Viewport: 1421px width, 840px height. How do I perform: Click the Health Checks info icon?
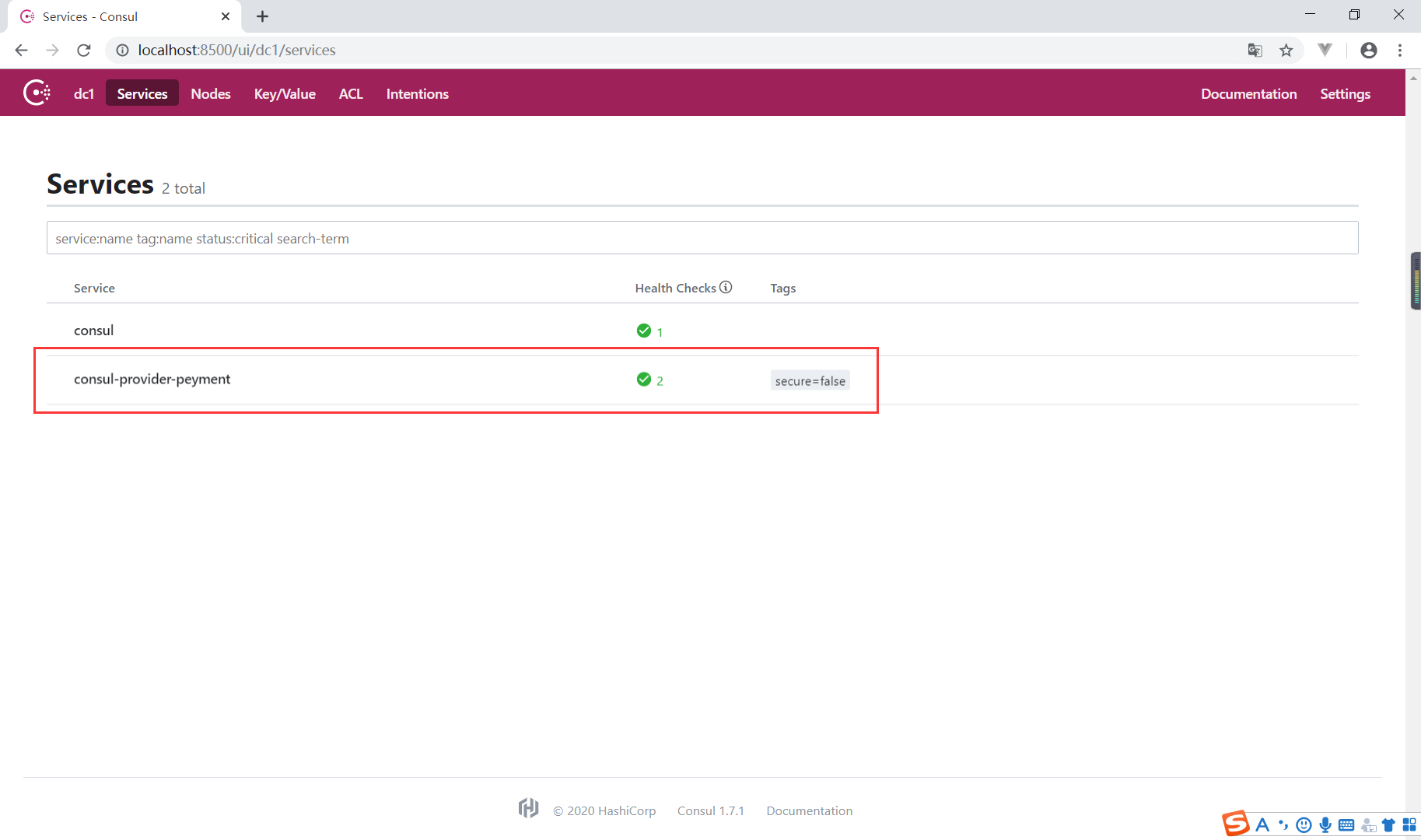pyautogui.click(x=726, y=287)
